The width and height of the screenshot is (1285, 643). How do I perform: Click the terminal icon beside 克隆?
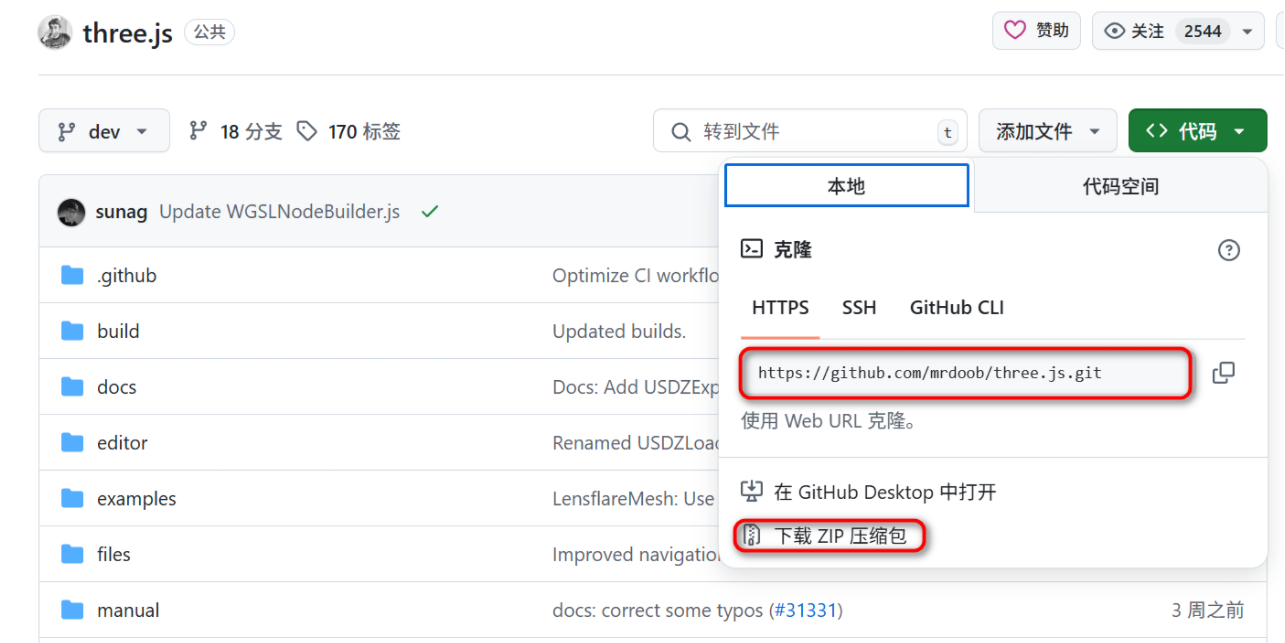coord(751,249)
